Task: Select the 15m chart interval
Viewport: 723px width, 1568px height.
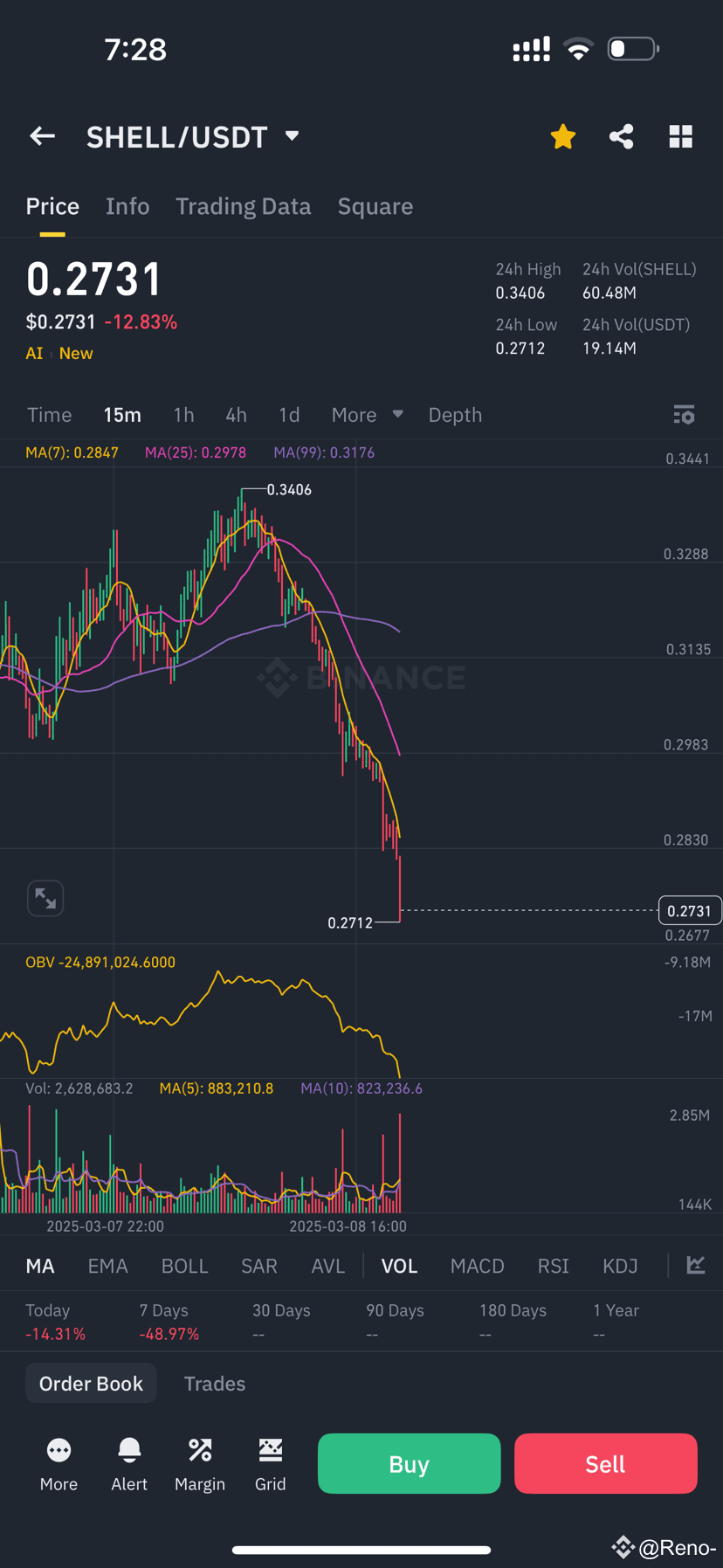Action: [122, 415]
